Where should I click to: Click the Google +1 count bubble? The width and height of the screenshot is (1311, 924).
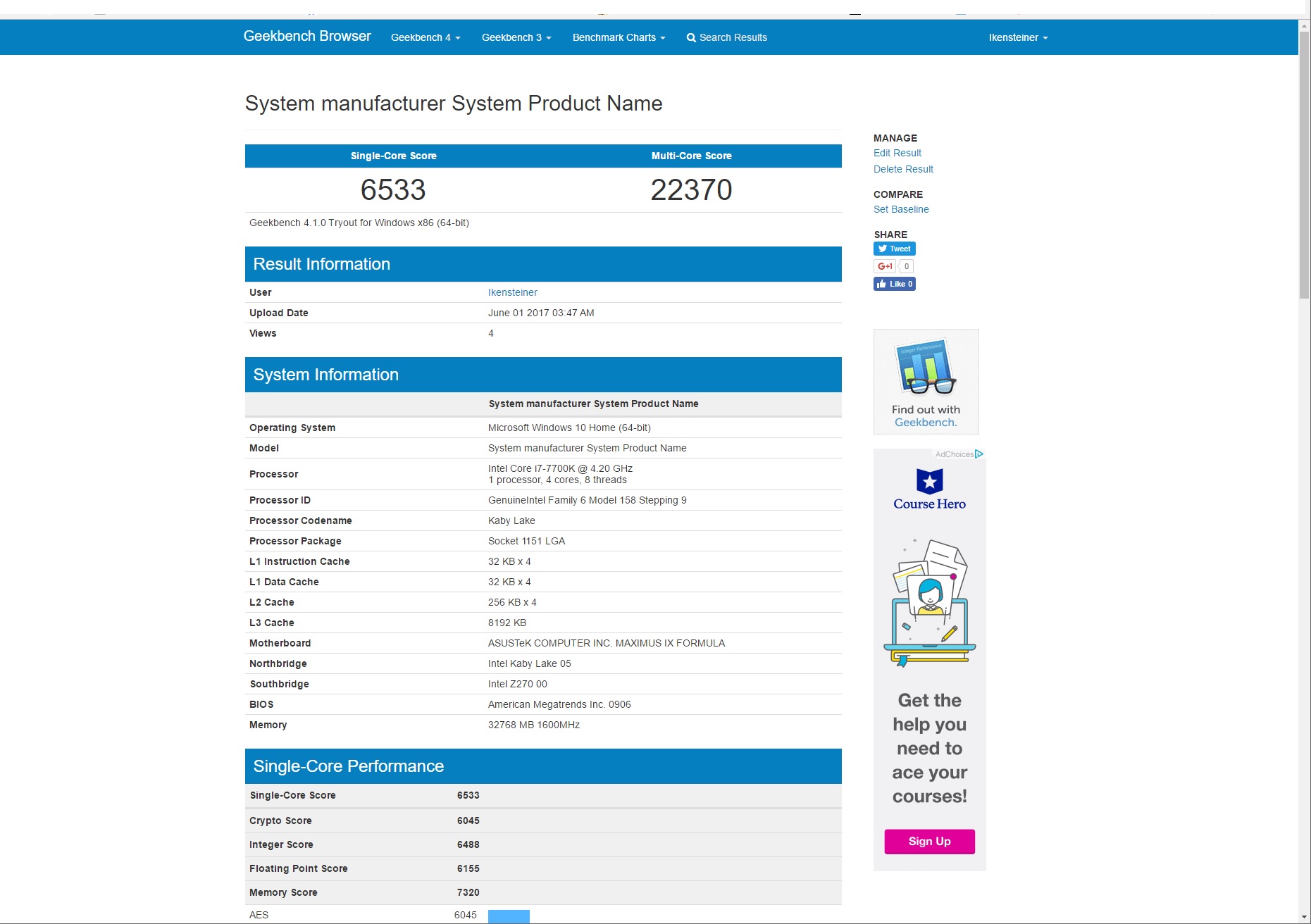[907, 266]
